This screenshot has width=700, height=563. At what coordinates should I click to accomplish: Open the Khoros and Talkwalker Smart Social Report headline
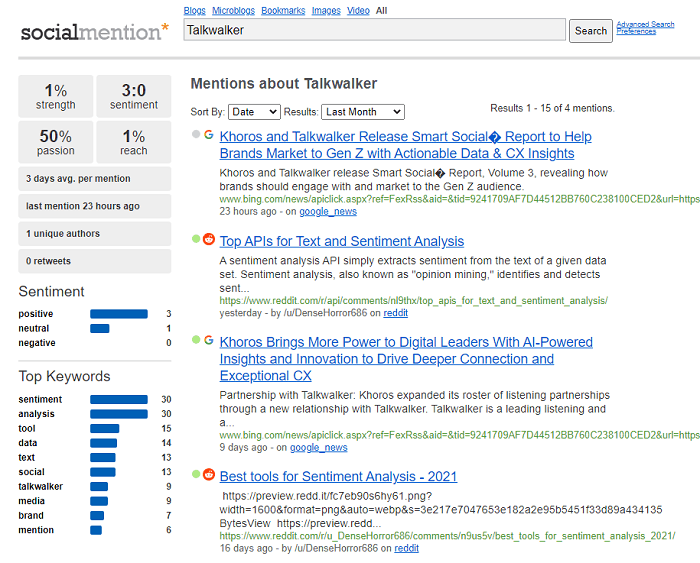click(405, 145)
